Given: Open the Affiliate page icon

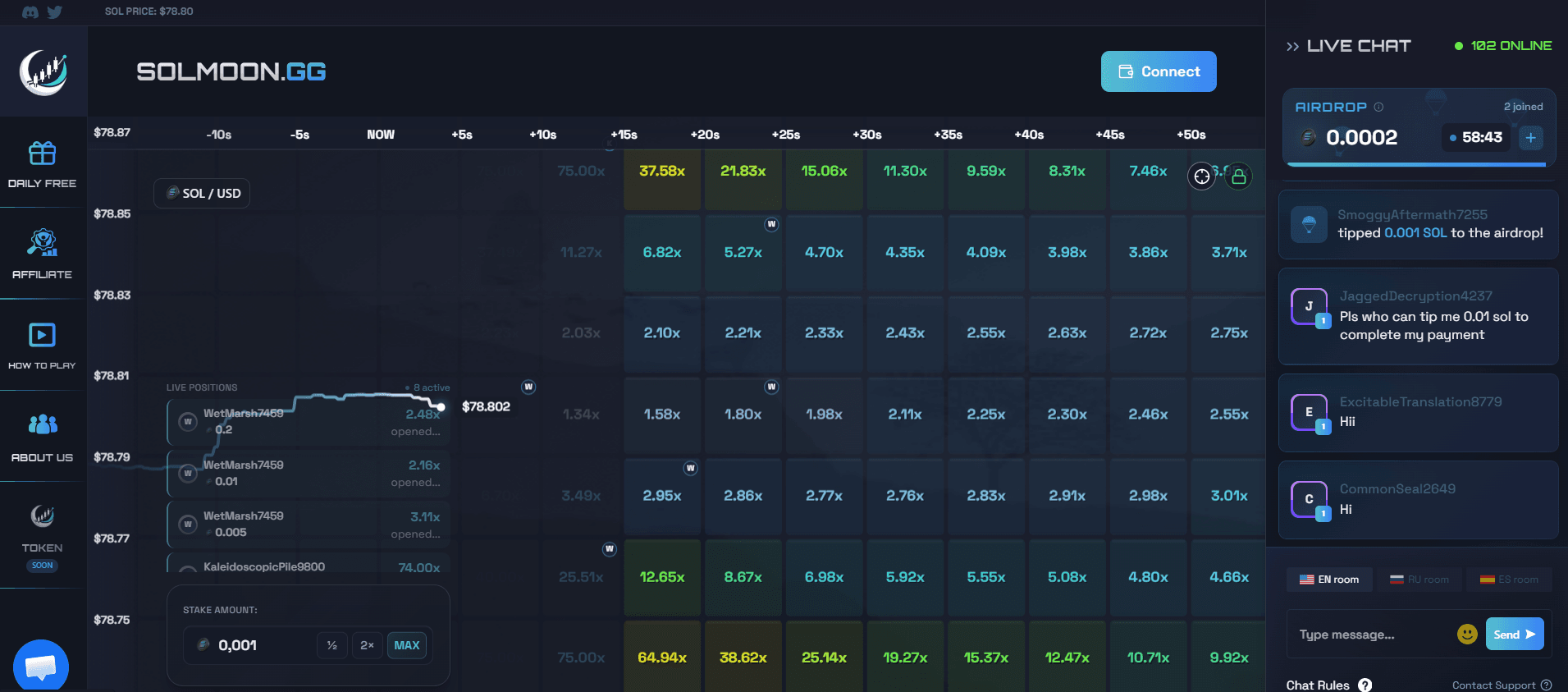Looking at the screenshot, I should point(42,243).
